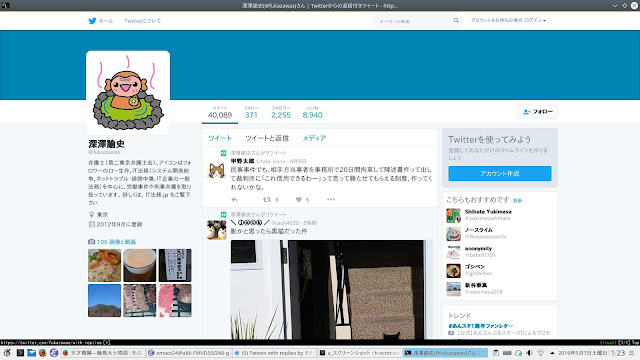Open the black cat stairs tweet photo
640x360 pixels.
click(x=331, y=289)
